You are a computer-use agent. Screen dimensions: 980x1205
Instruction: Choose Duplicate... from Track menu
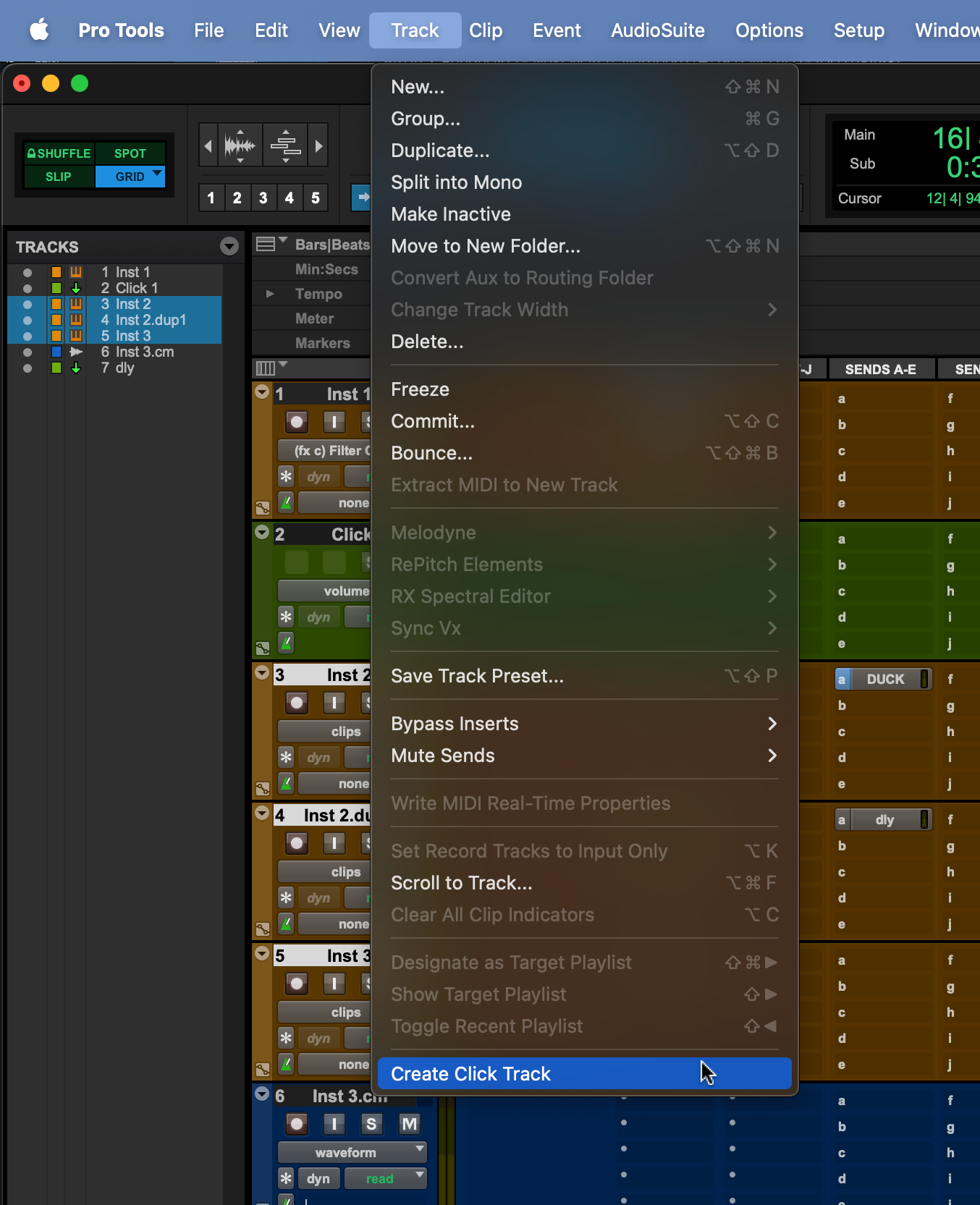coord(584,151)
